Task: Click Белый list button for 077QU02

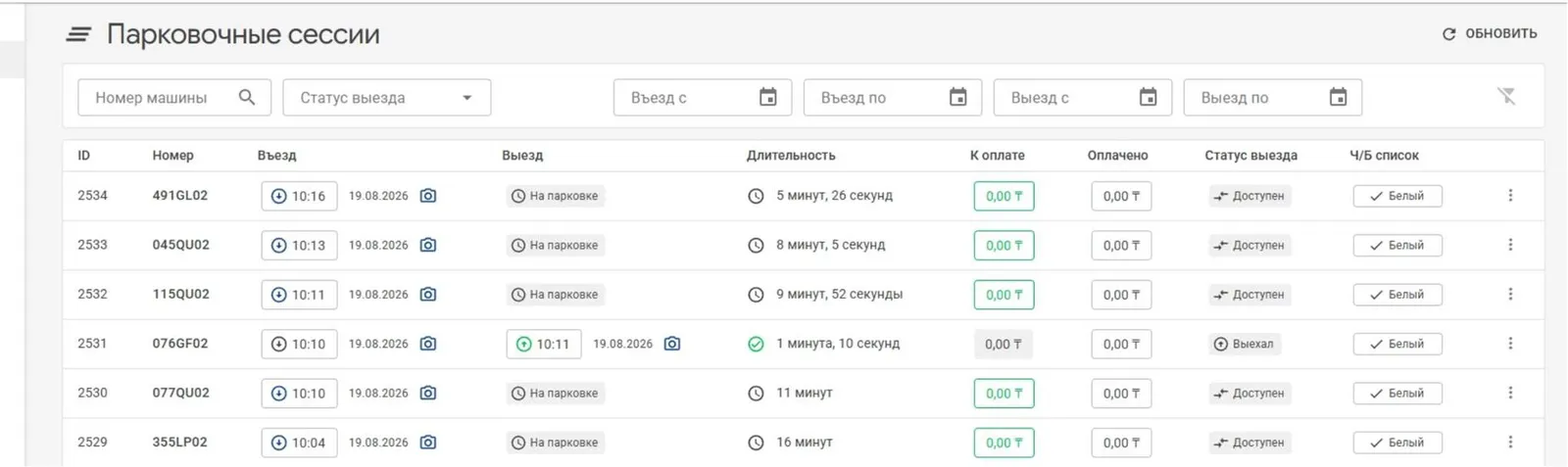Action: click(1397, 393)
